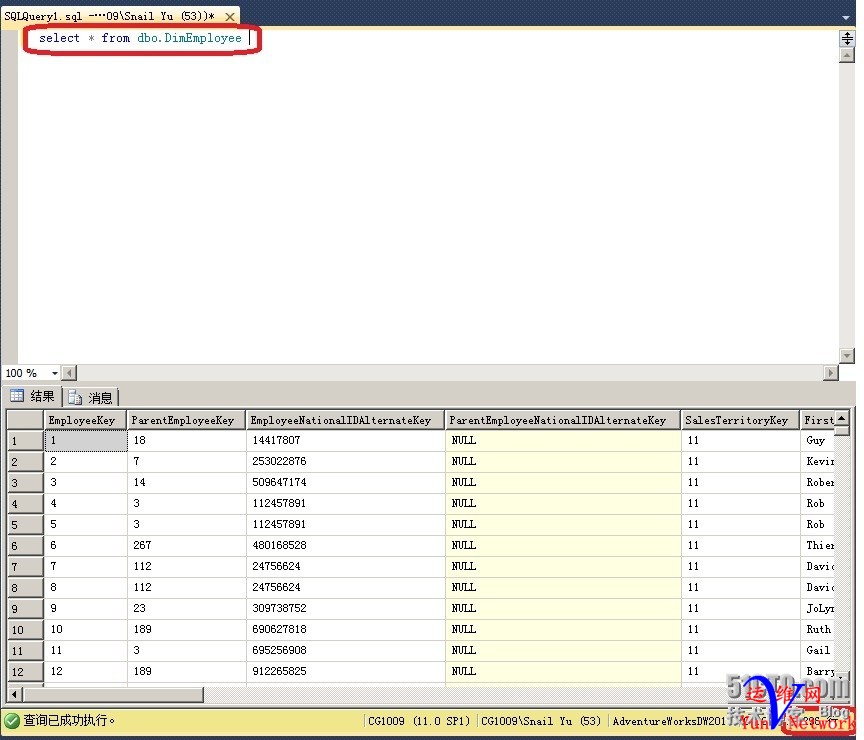The height and width of the screenshot is (740, 864).
Task: Click the editor horizontal scroll left arrow
Action: [x=69, y=373]
